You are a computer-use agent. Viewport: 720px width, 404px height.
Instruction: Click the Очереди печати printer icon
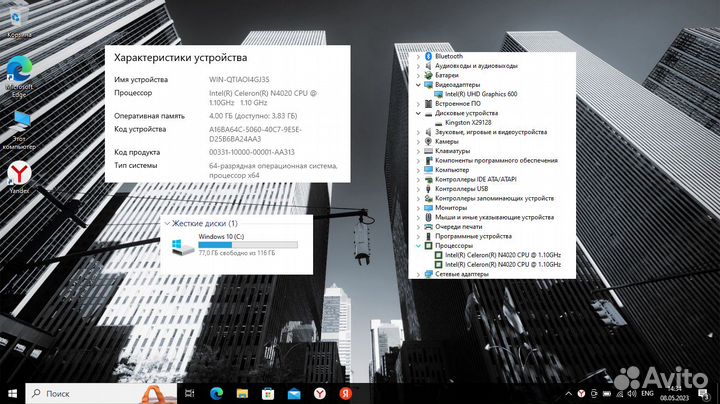tap(428, 227)
